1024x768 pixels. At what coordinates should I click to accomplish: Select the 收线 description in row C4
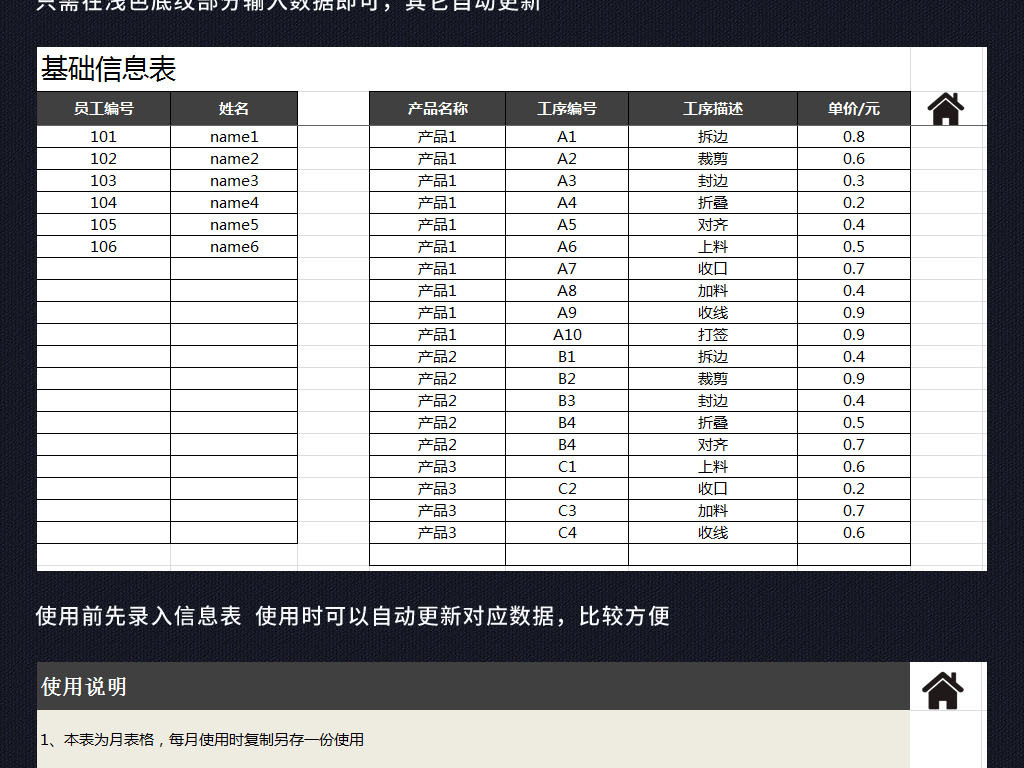[712, 532]
